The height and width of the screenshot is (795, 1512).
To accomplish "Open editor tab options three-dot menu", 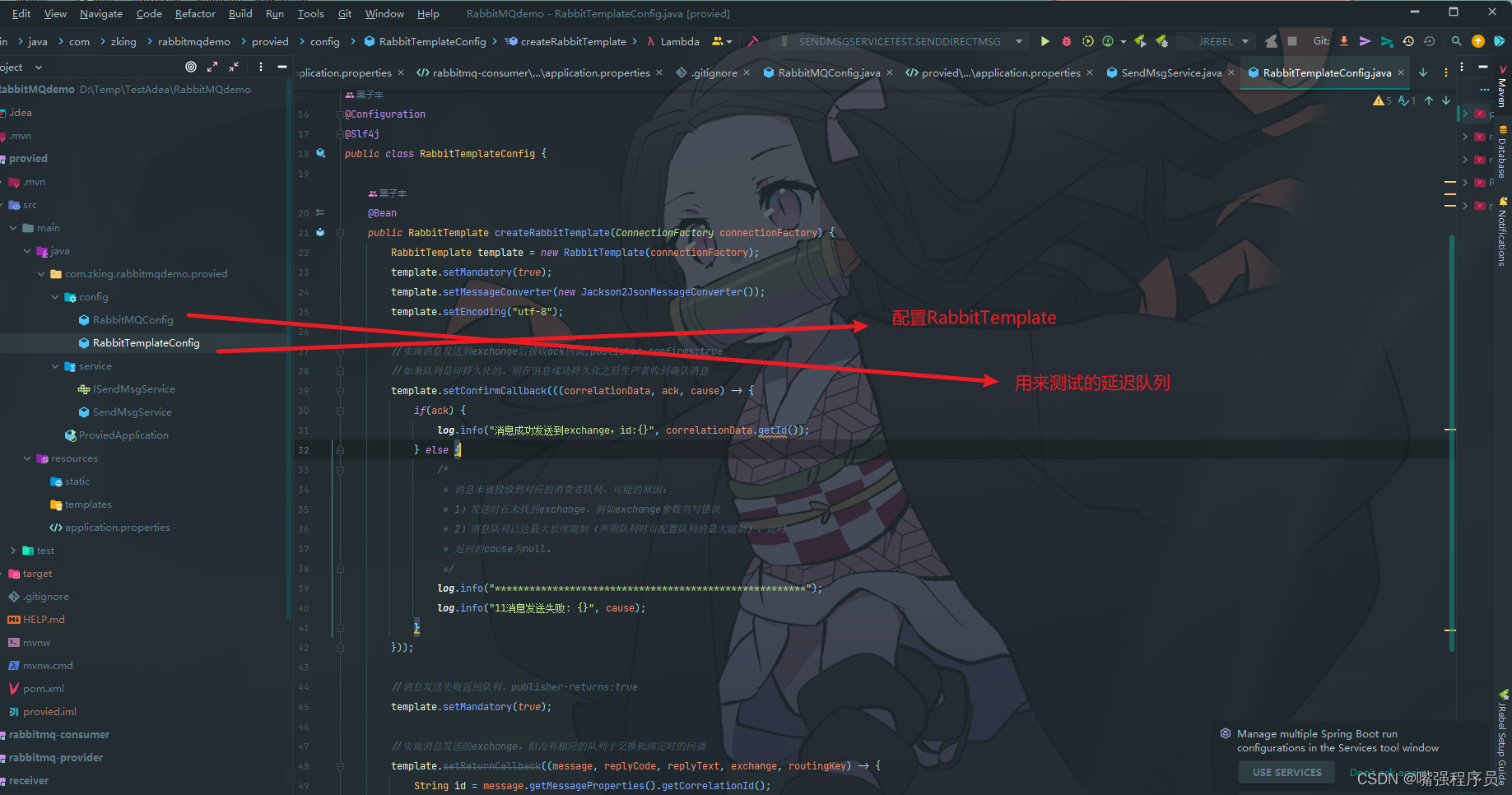I will click(1446, 72).
